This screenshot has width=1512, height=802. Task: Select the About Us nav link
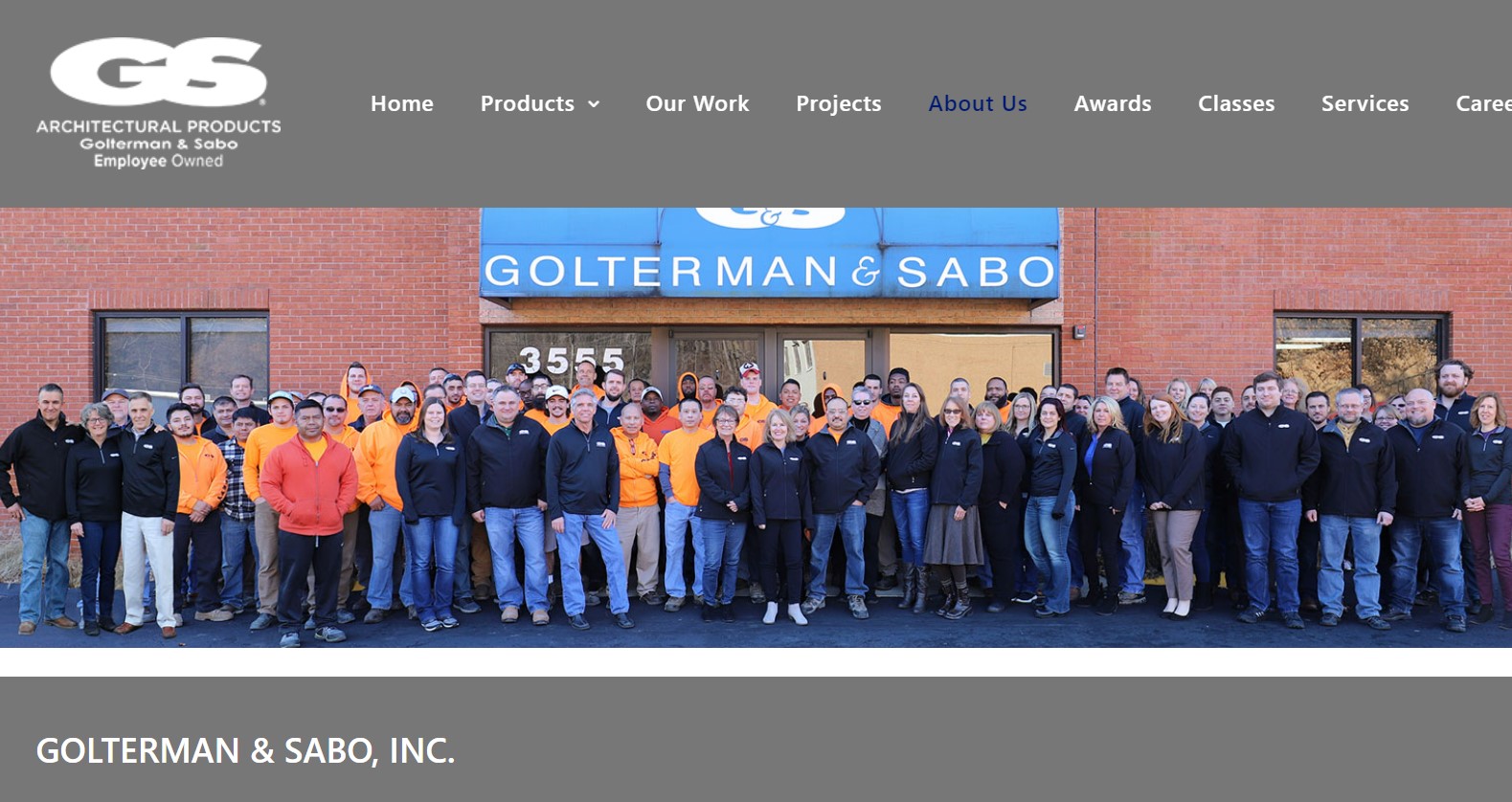click(x=978, y=103)
